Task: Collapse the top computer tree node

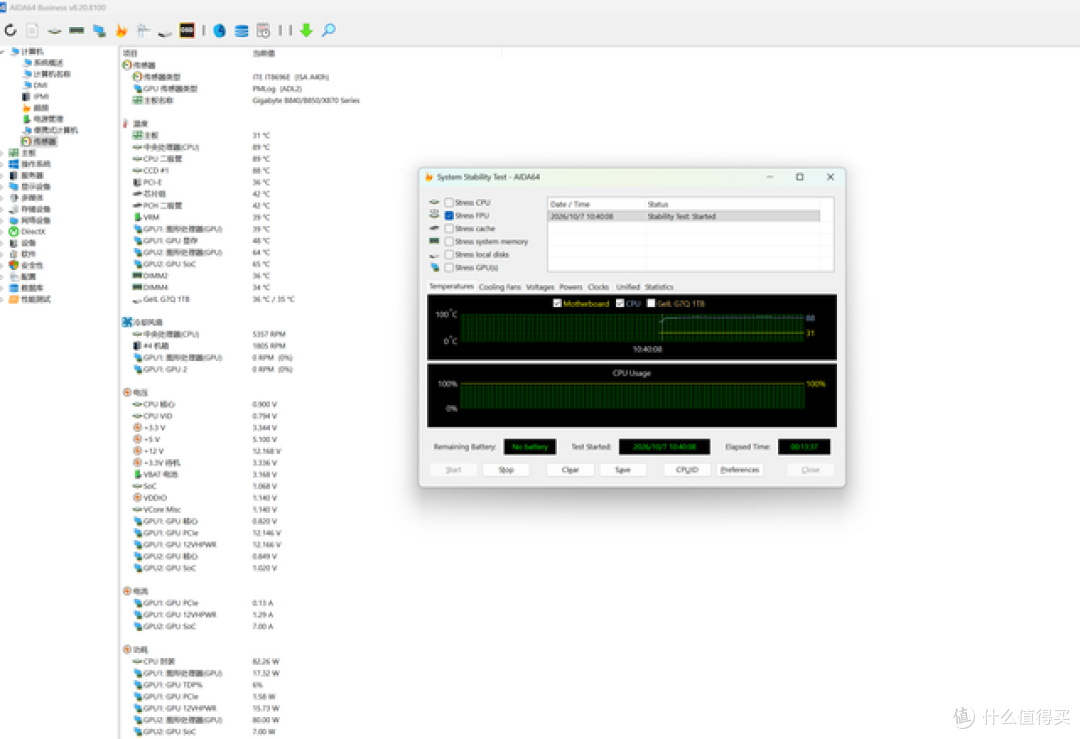Action: (3, 52)
